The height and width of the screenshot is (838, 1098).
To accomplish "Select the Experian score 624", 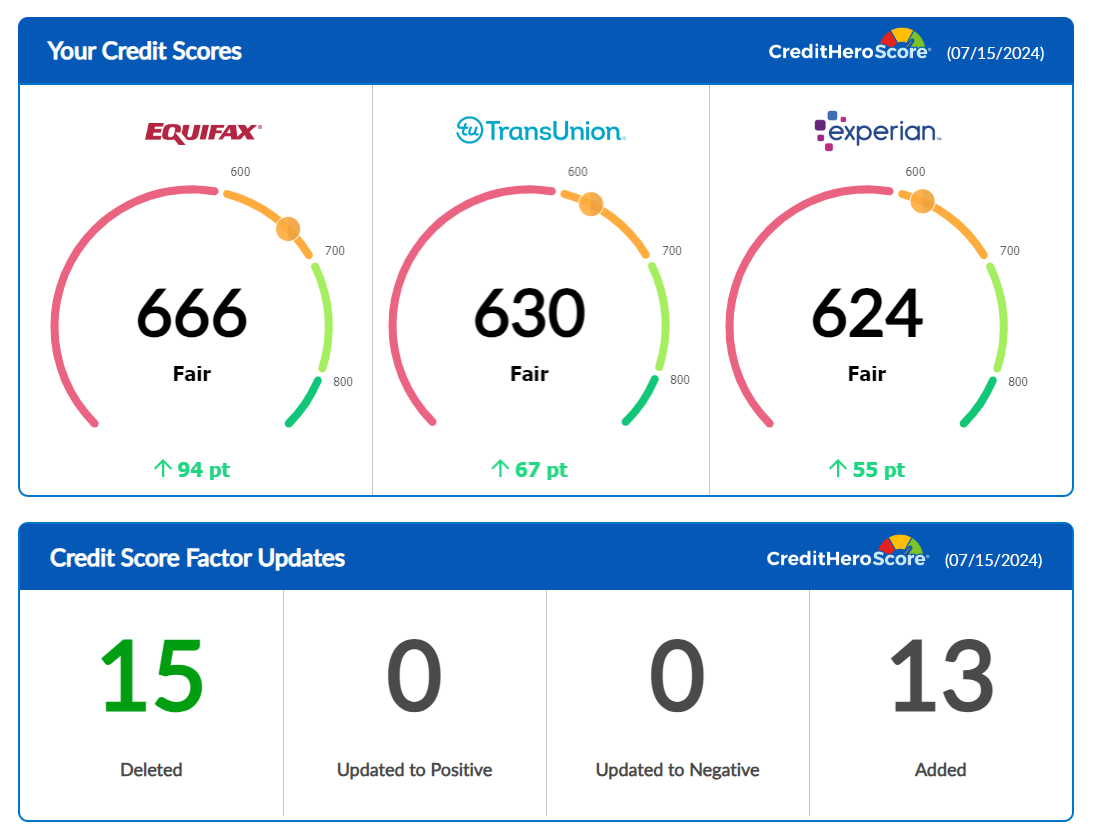I will (x=867, y=313).
